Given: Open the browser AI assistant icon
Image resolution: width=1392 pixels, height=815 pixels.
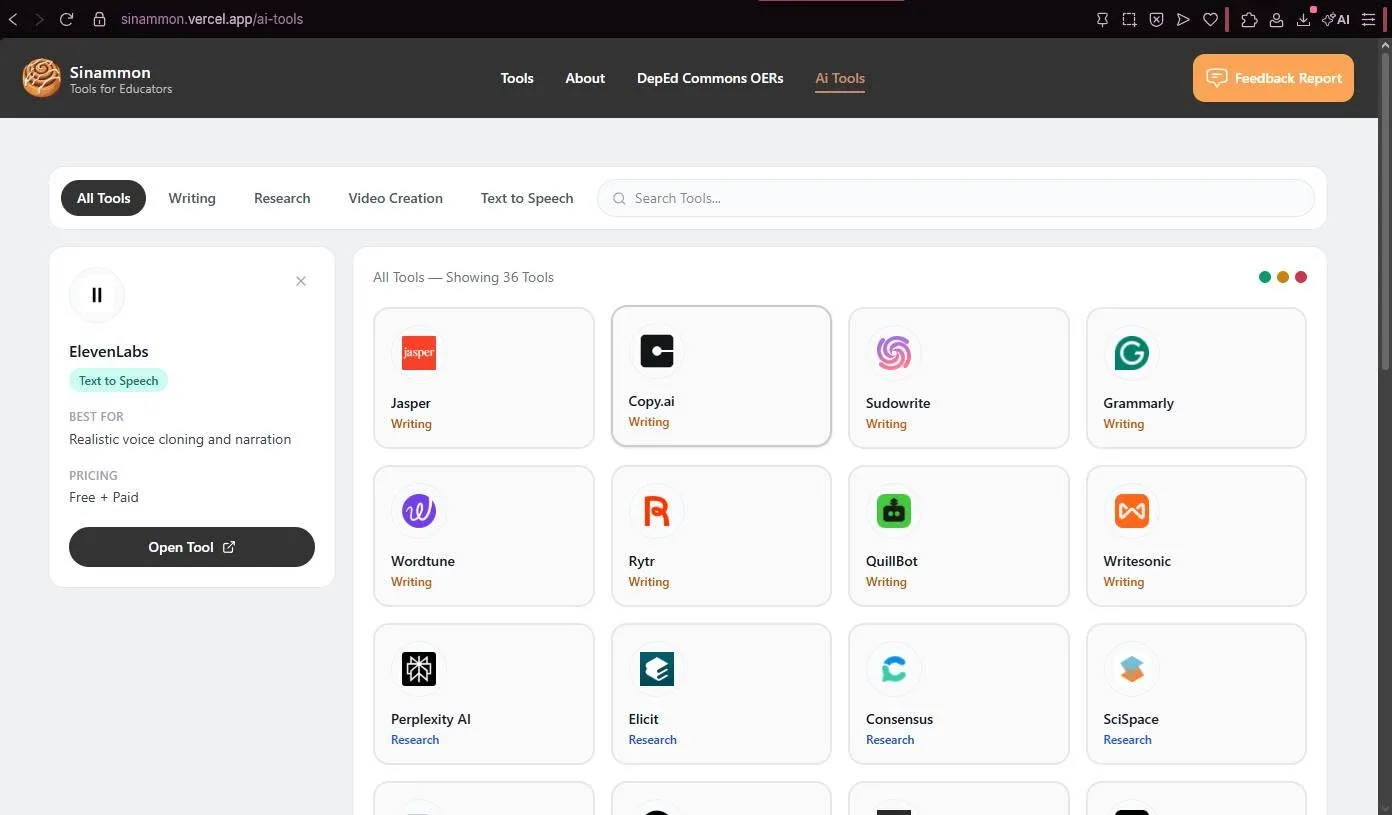Looking at the screenshot, I should coord(1336,19).
